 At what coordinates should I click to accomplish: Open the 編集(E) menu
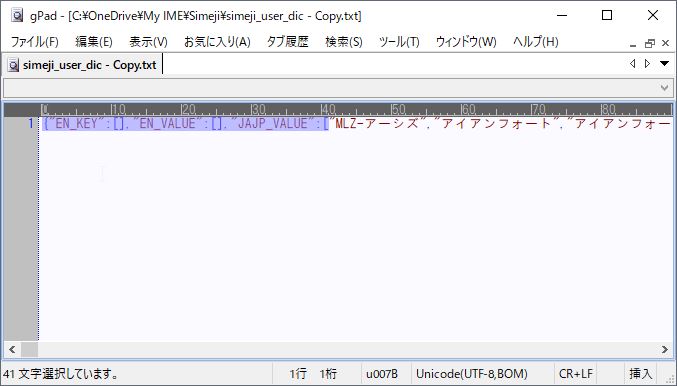coord(94,42)
